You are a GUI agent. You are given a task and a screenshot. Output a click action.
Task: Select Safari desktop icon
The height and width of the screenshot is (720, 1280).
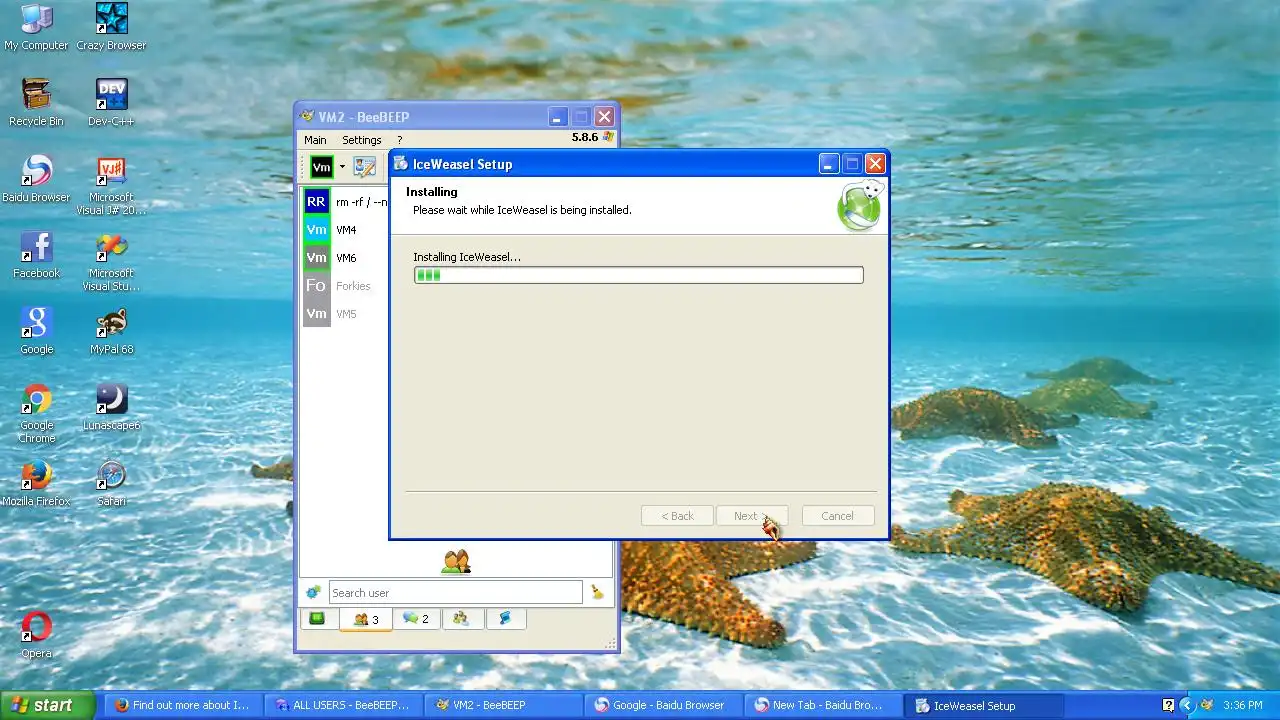pyautogui.click(x=111, y=483)
